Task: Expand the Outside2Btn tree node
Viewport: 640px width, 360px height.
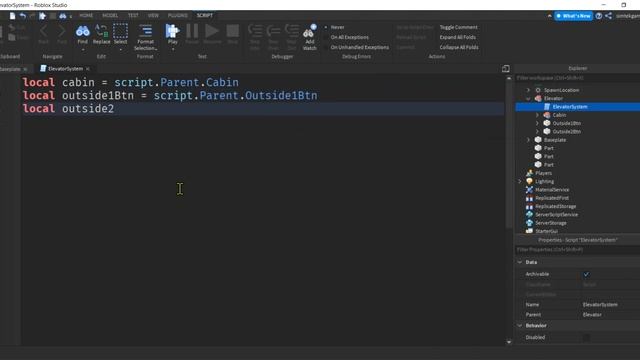Action: click(x=537, y=131)
